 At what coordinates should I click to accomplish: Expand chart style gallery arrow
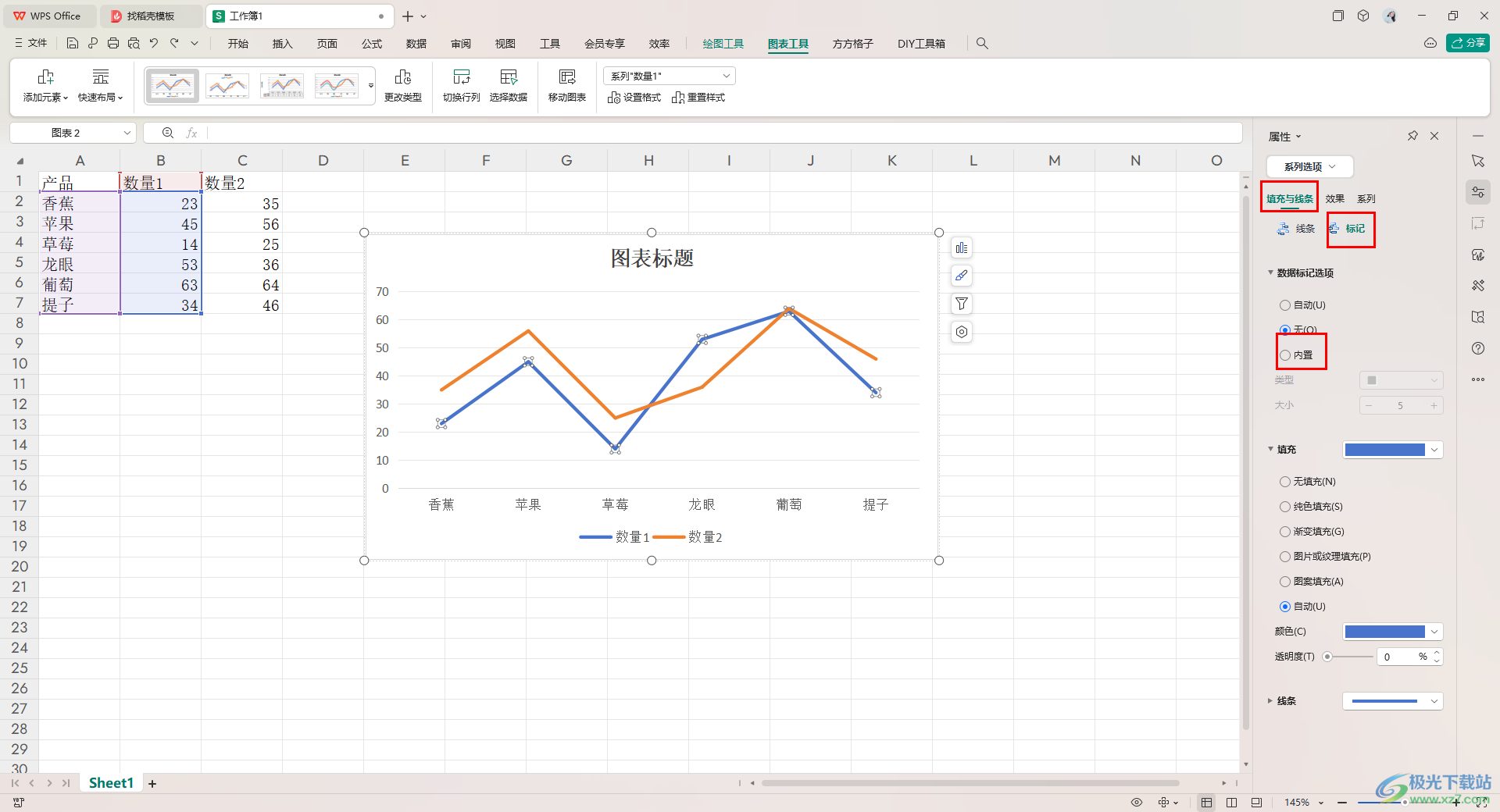coord(371,85)
